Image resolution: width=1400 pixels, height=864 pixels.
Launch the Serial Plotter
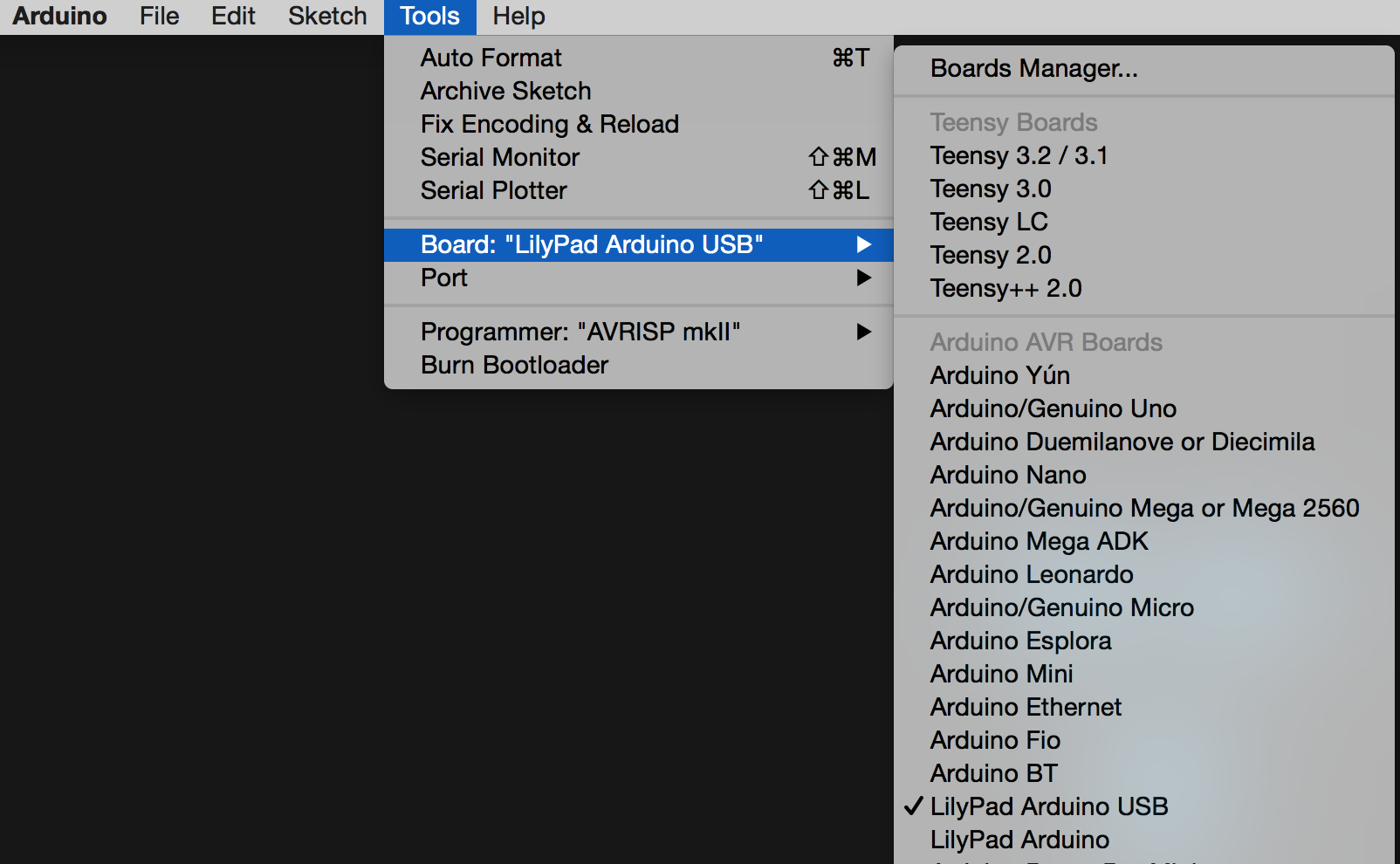494,190
